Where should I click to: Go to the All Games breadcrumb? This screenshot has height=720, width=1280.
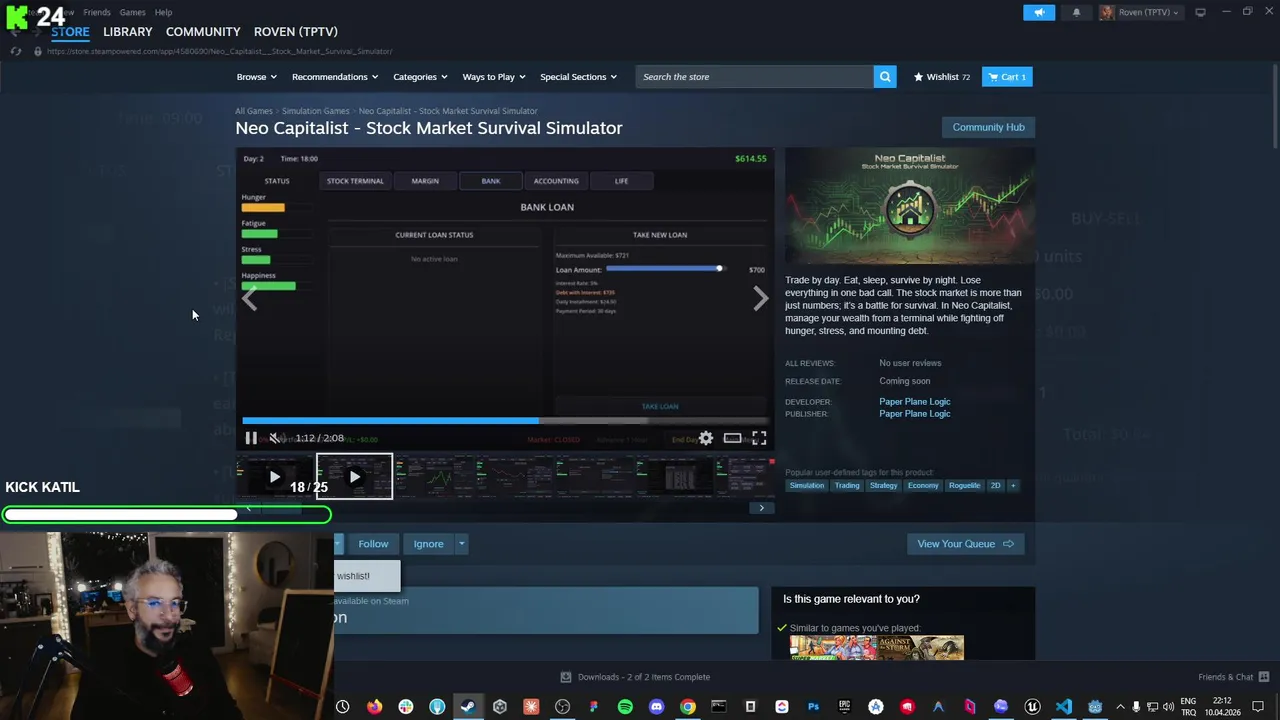point(254,111)
